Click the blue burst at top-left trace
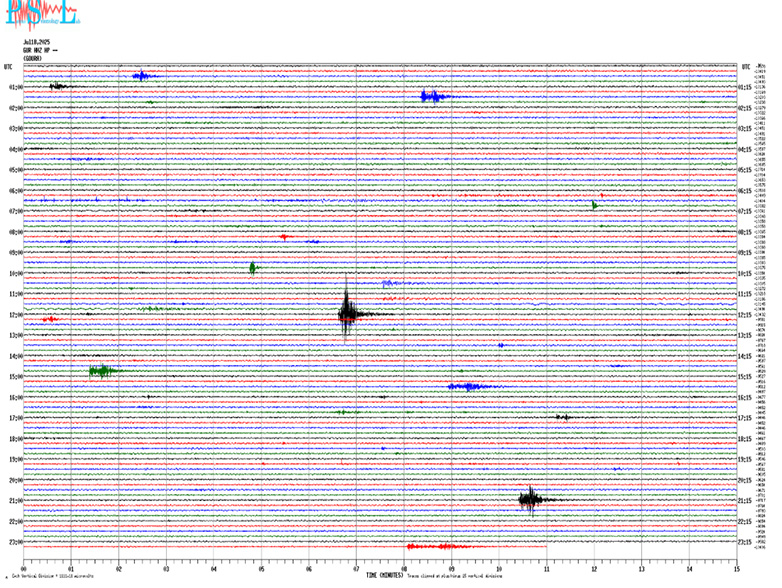 142,76
